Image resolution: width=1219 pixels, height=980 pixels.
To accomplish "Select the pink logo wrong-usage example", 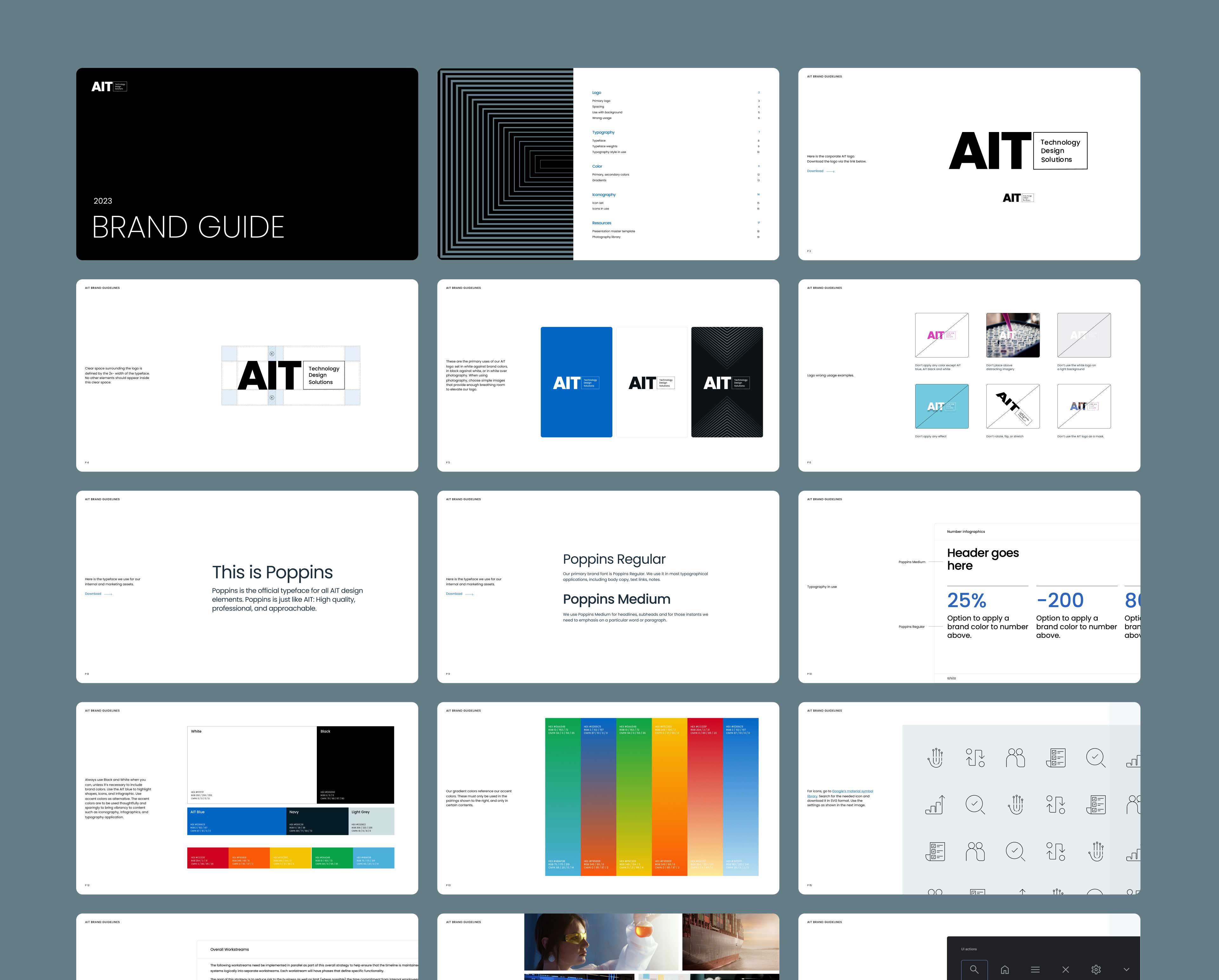I will pos(942,335).
